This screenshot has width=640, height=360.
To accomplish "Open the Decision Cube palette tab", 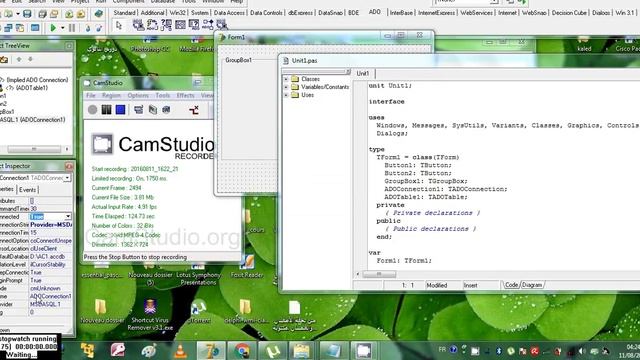I will click(569, 13).
